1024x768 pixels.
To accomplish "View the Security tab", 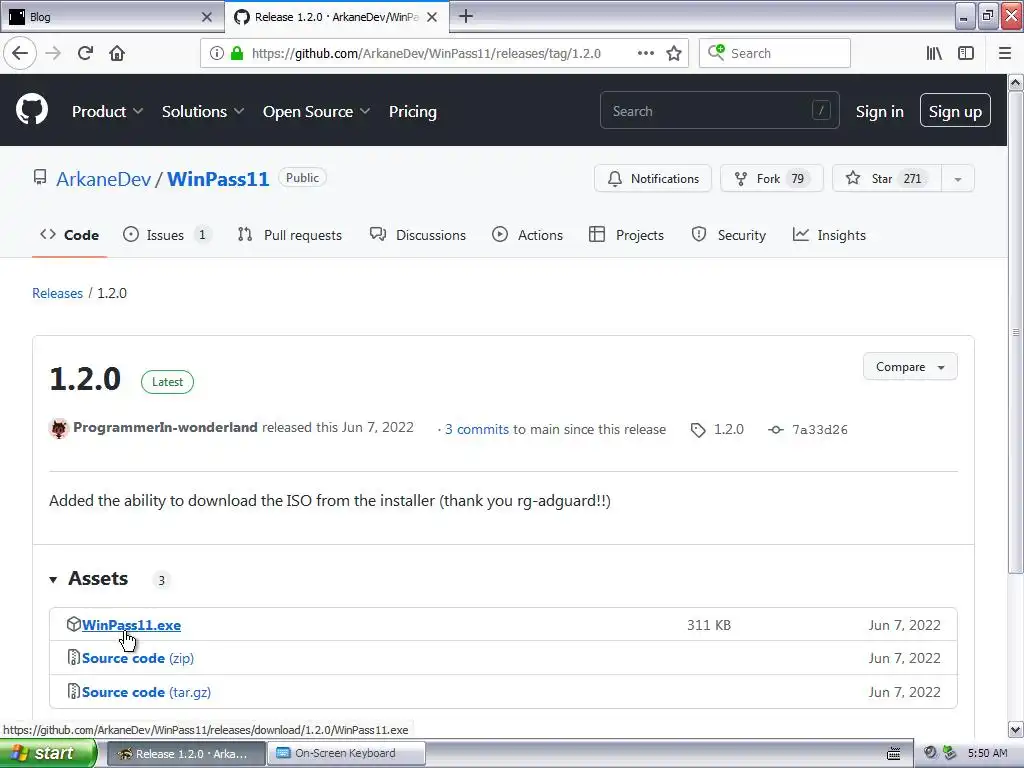I will tap(728, 235).
